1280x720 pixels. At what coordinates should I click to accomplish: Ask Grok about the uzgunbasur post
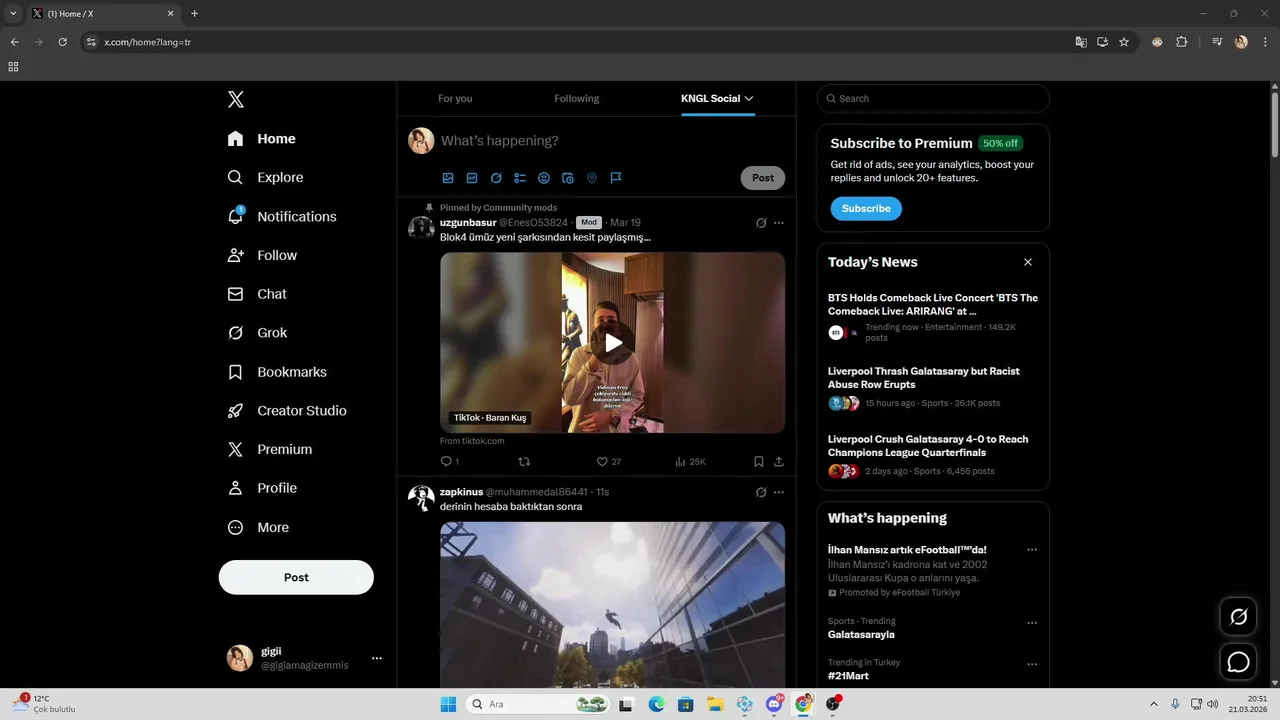point(761,223)
